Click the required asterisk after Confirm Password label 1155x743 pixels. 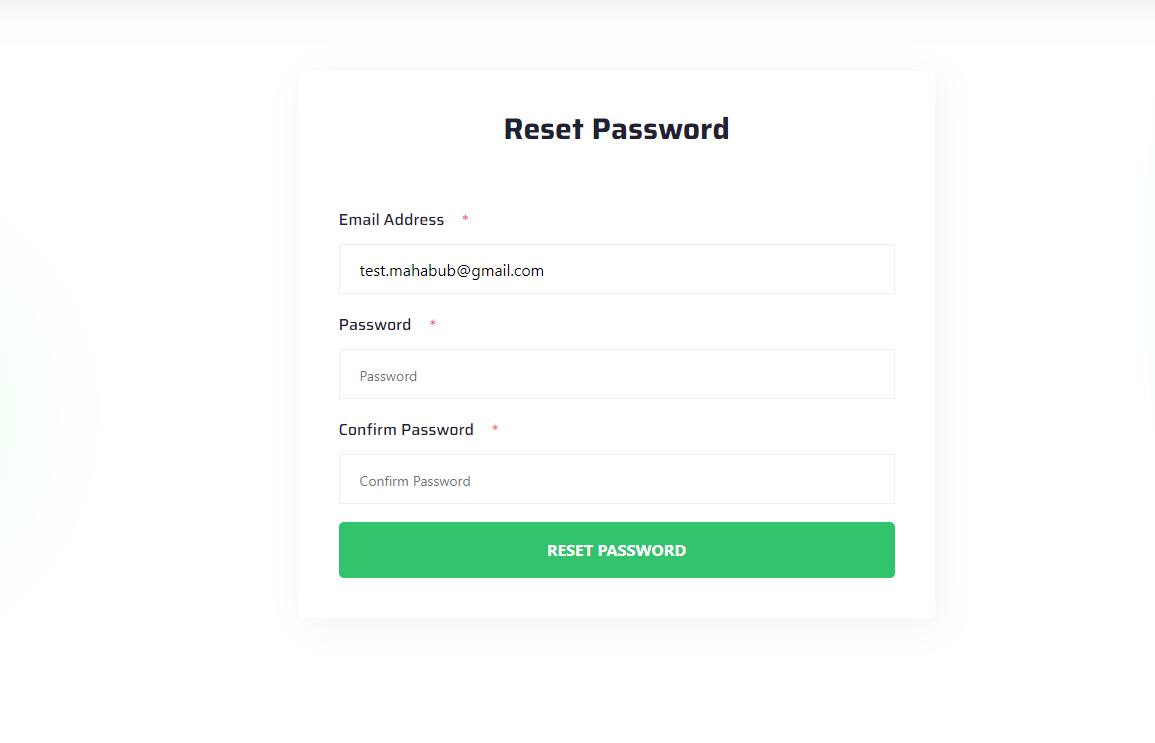pos(495,429)
